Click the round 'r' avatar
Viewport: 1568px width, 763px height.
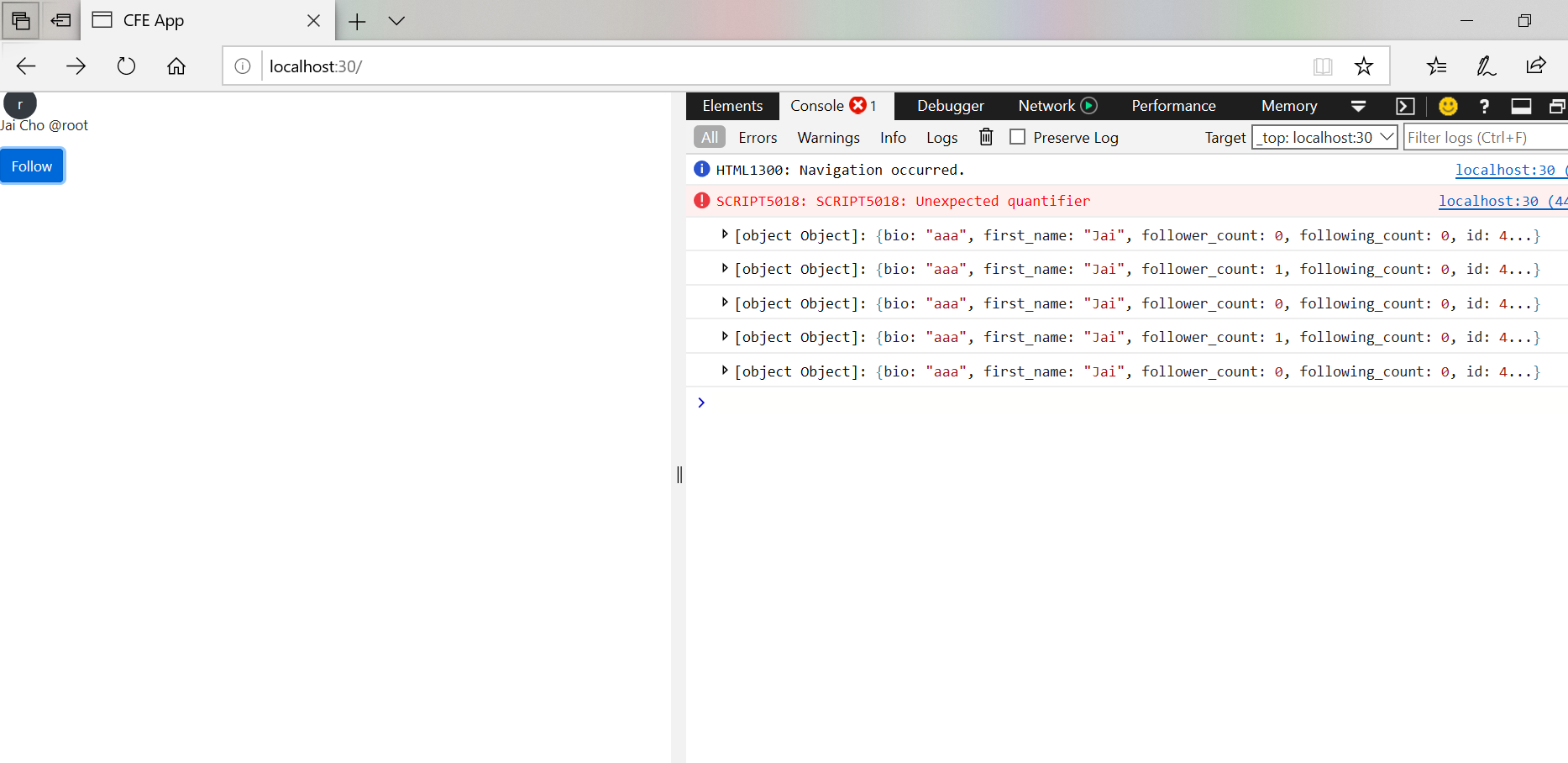coord(20,103)
